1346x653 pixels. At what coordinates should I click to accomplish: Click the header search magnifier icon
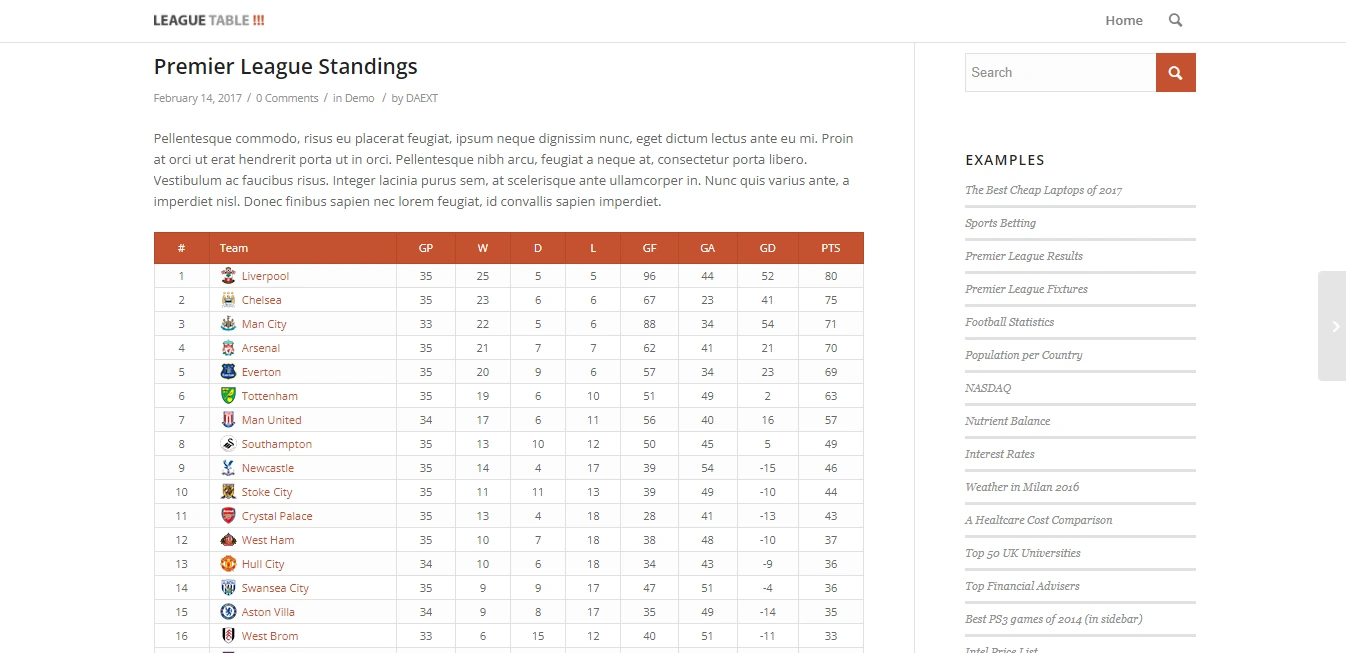tap(1175, 20)
